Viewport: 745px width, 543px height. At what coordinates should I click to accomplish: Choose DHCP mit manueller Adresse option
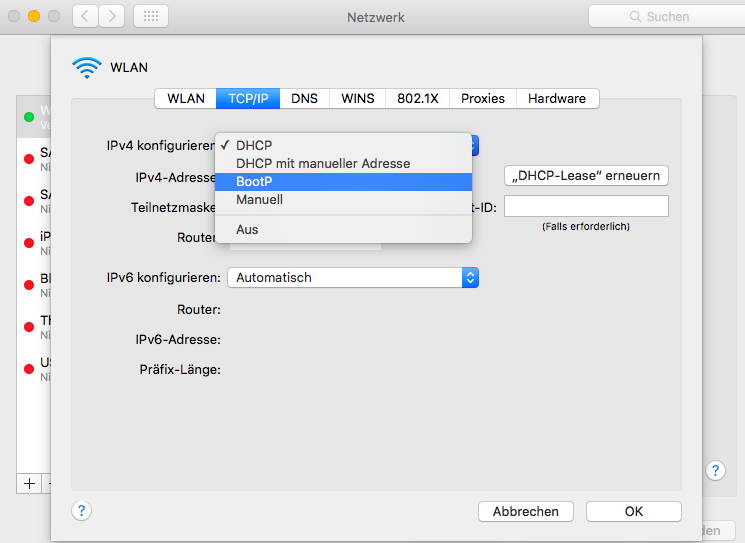tap(322, 163)
